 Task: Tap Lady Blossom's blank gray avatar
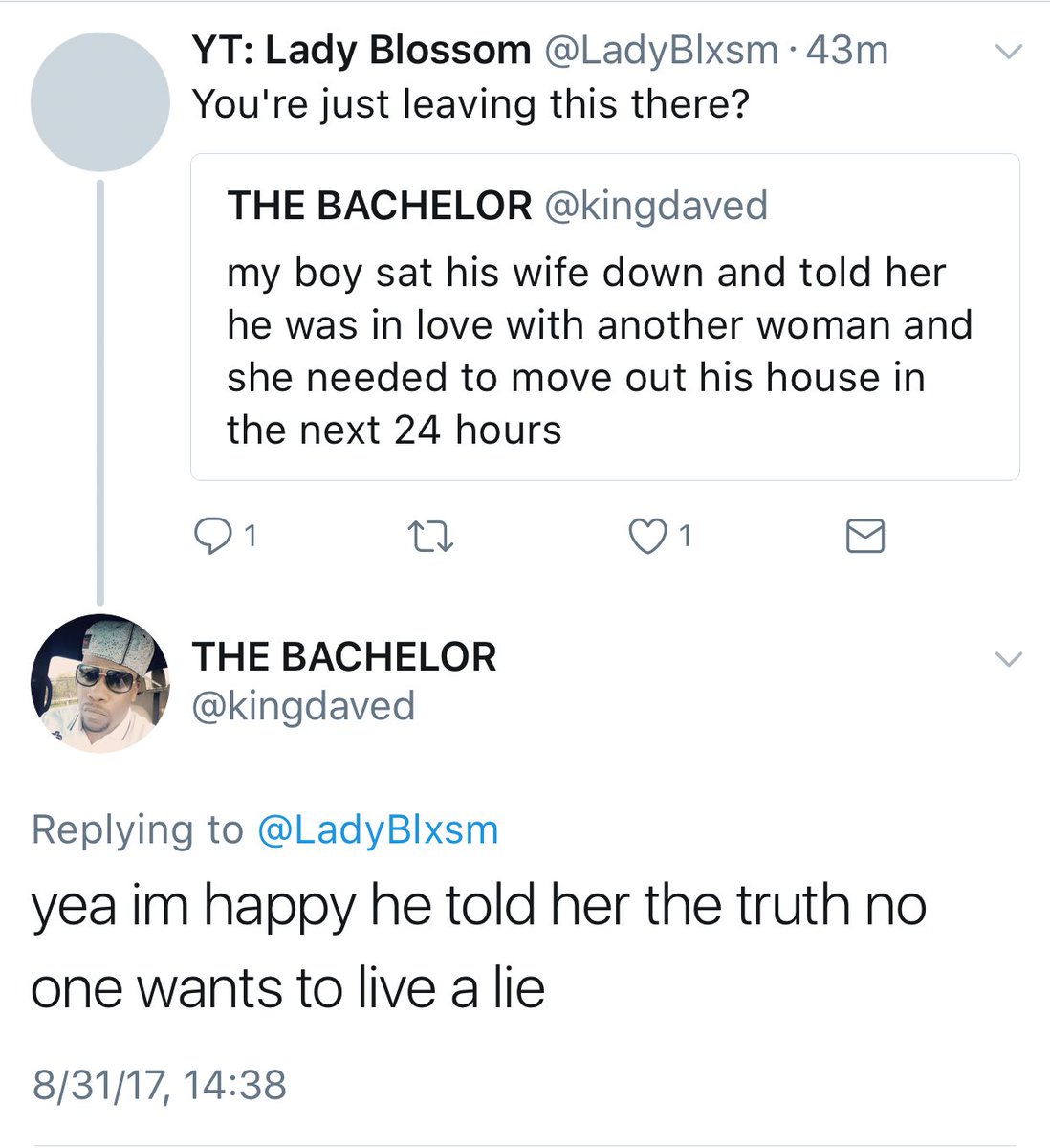point(100,101)
